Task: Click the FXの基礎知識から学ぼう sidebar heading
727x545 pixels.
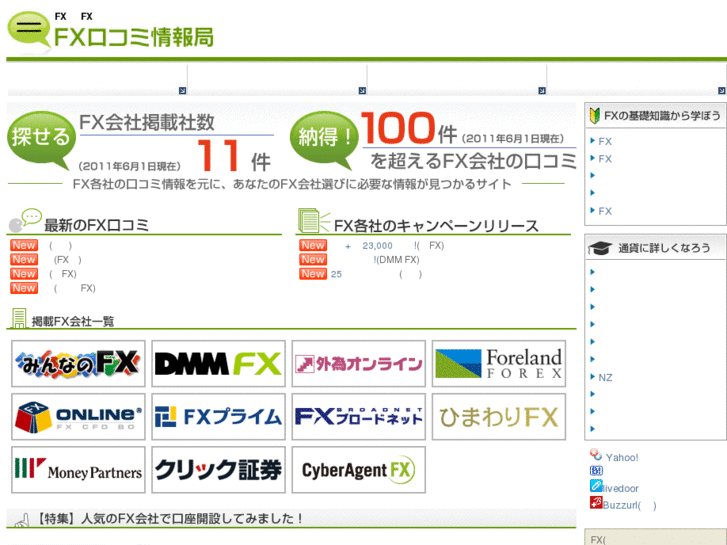Action: tap(662, 115)
